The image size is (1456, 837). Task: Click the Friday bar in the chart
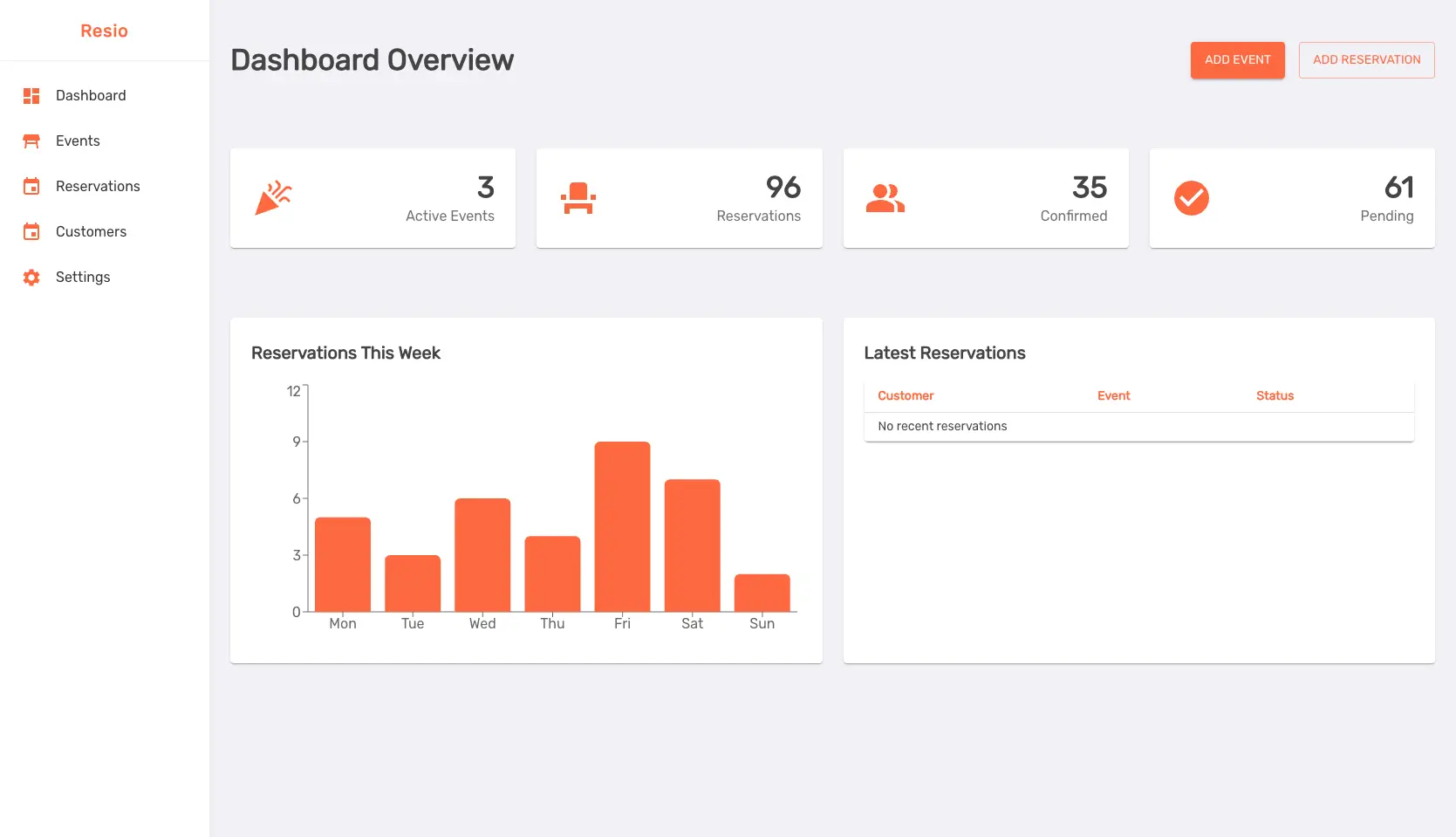[x=622, y=526]
